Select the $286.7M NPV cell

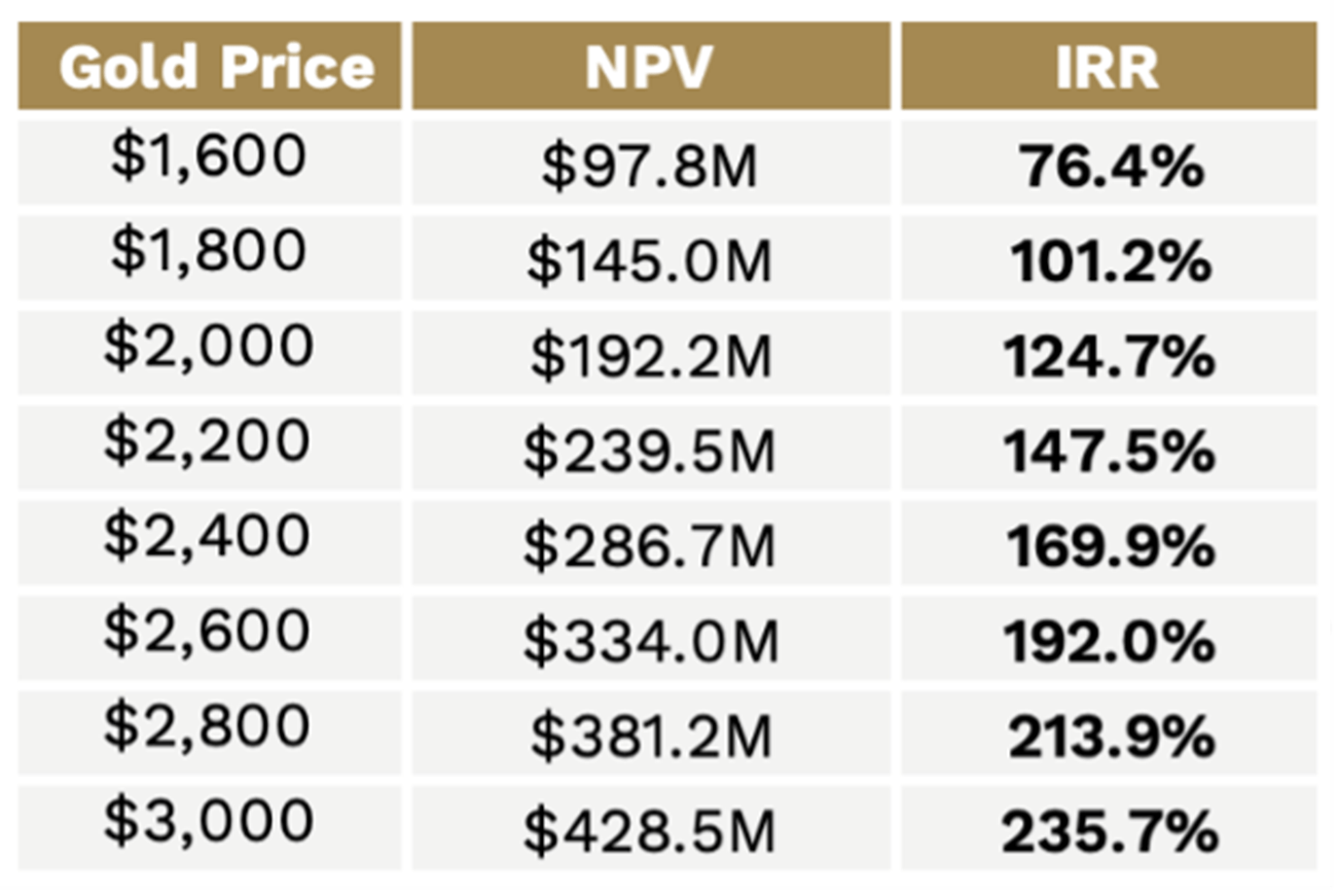tap(650, 543)
